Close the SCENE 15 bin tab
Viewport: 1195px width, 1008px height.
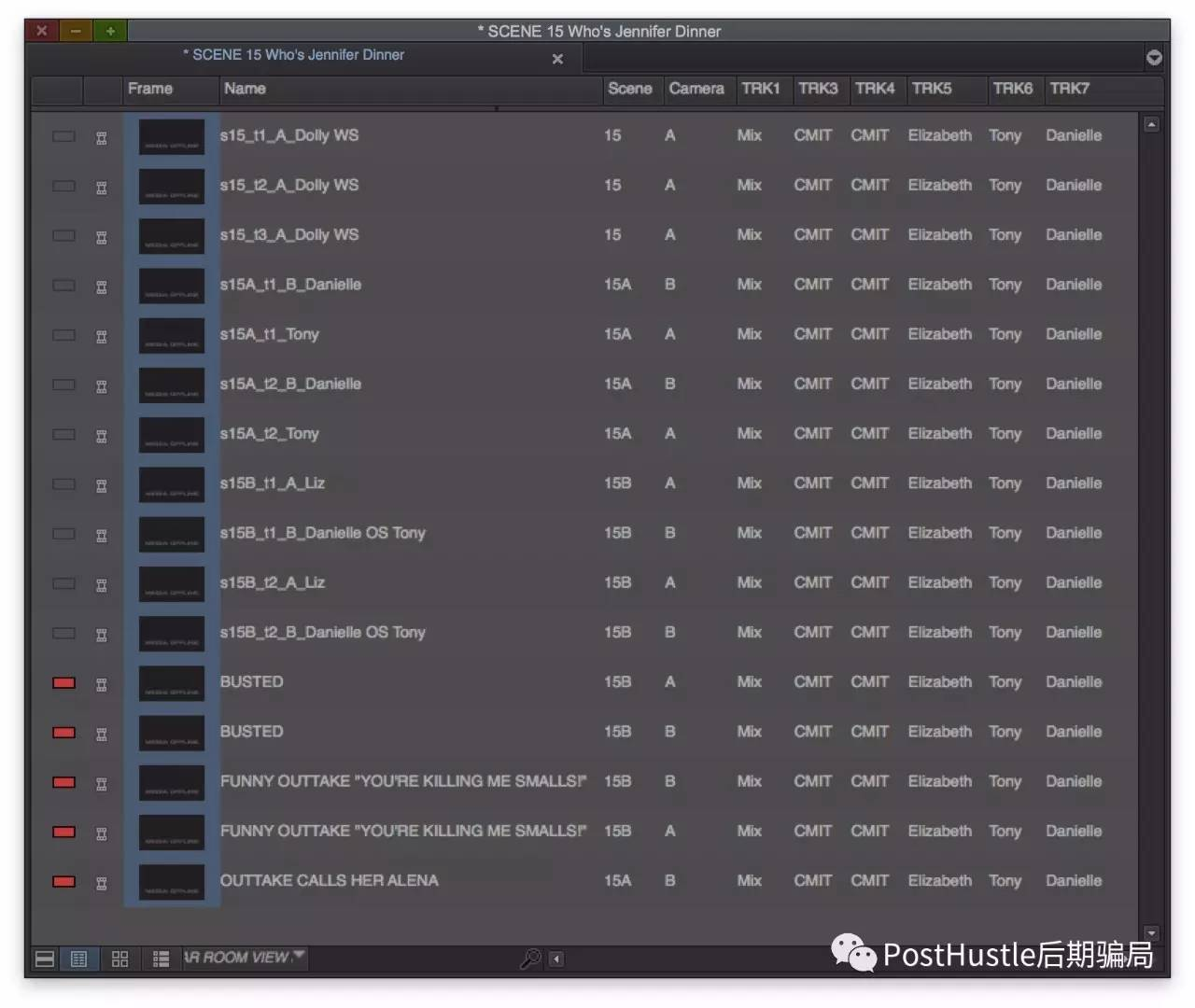557,59
